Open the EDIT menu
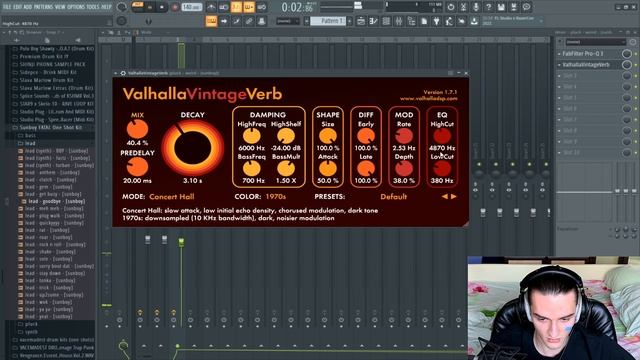The image size is (640, 360). coord(18,7)
